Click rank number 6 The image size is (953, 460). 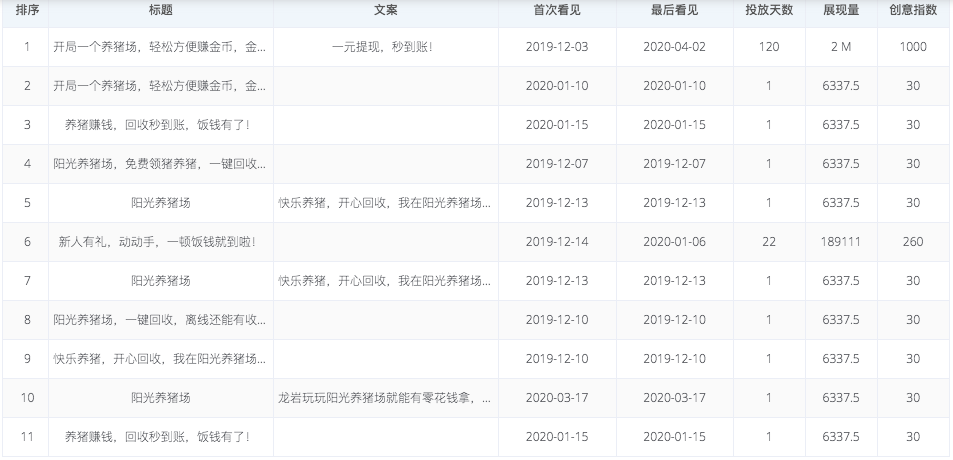pyautogui.click(x=27, y=242)
